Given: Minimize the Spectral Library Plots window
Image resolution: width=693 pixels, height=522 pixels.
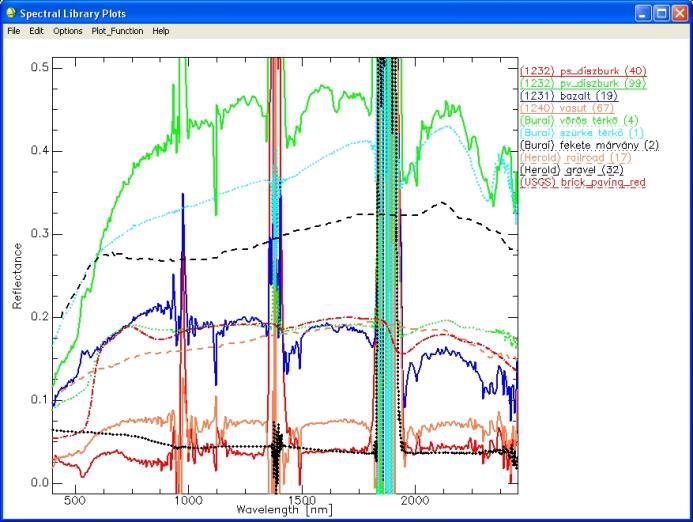Looking at the screenshot, I should click(643, 13).
